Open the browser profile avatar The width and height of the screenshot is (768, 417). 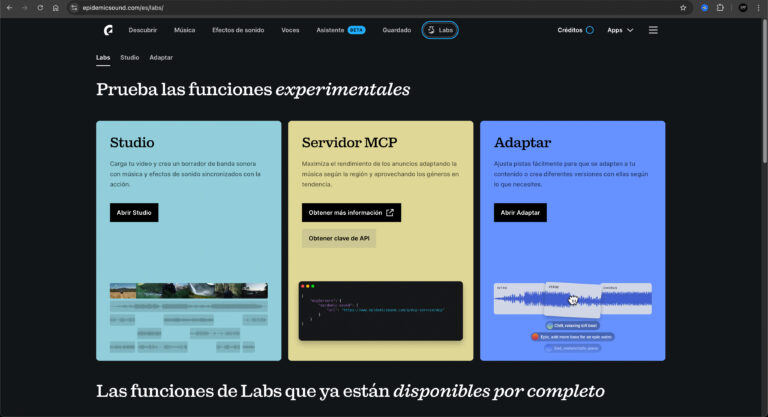tap(742, 7)
